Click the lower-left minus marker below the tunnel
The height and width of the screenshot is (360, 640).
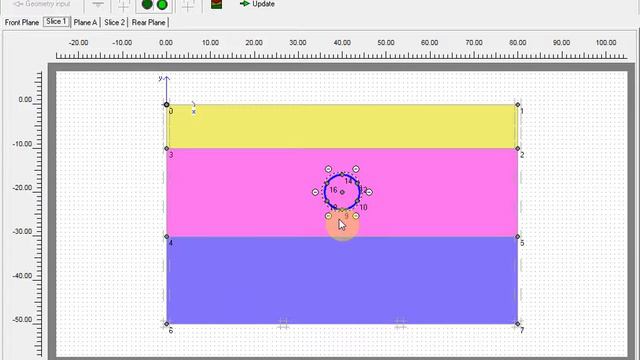[x=329, y=216]
